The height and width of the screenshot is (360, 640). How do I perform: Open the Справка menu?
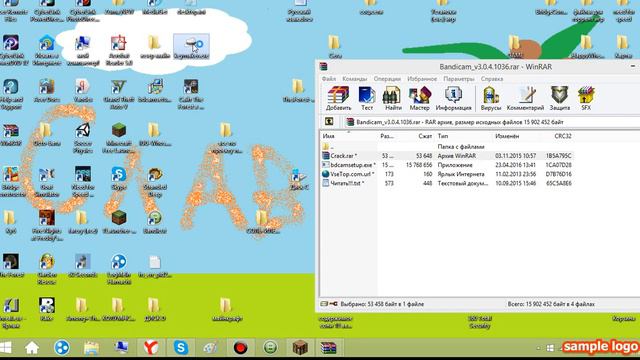click(x=491, y=79)
